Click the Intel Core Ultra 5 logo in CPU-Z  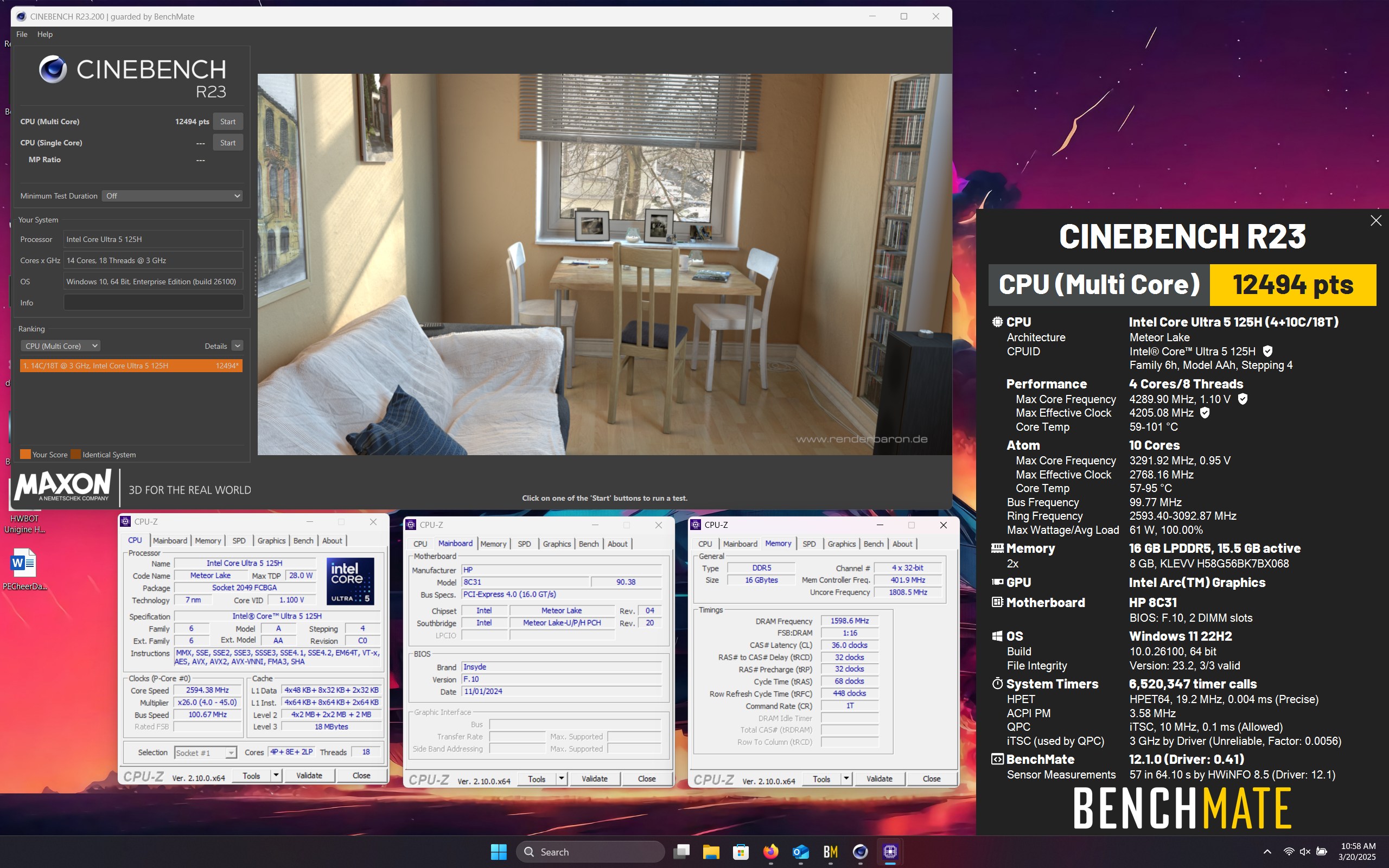350,582
